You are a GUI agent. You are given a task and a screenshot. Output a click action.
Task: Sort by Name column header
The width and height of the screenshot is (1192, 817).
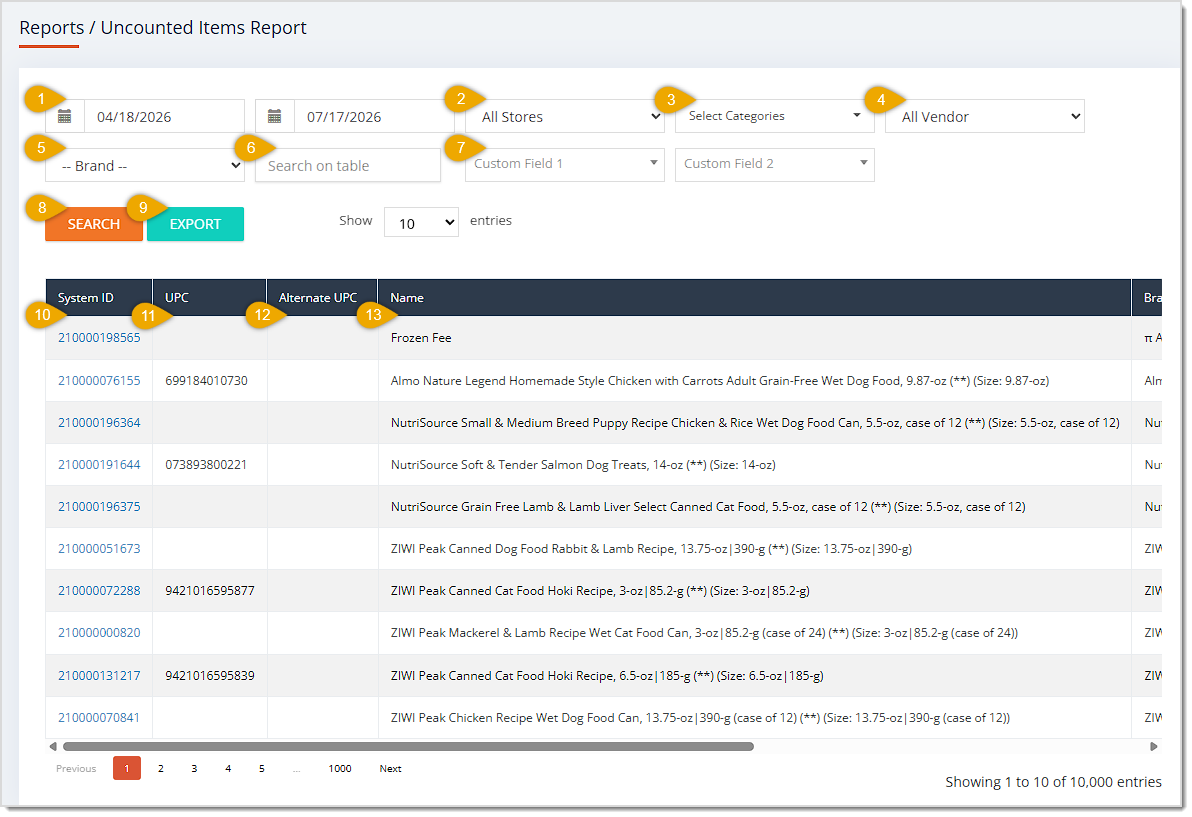[x=754, y=297]
